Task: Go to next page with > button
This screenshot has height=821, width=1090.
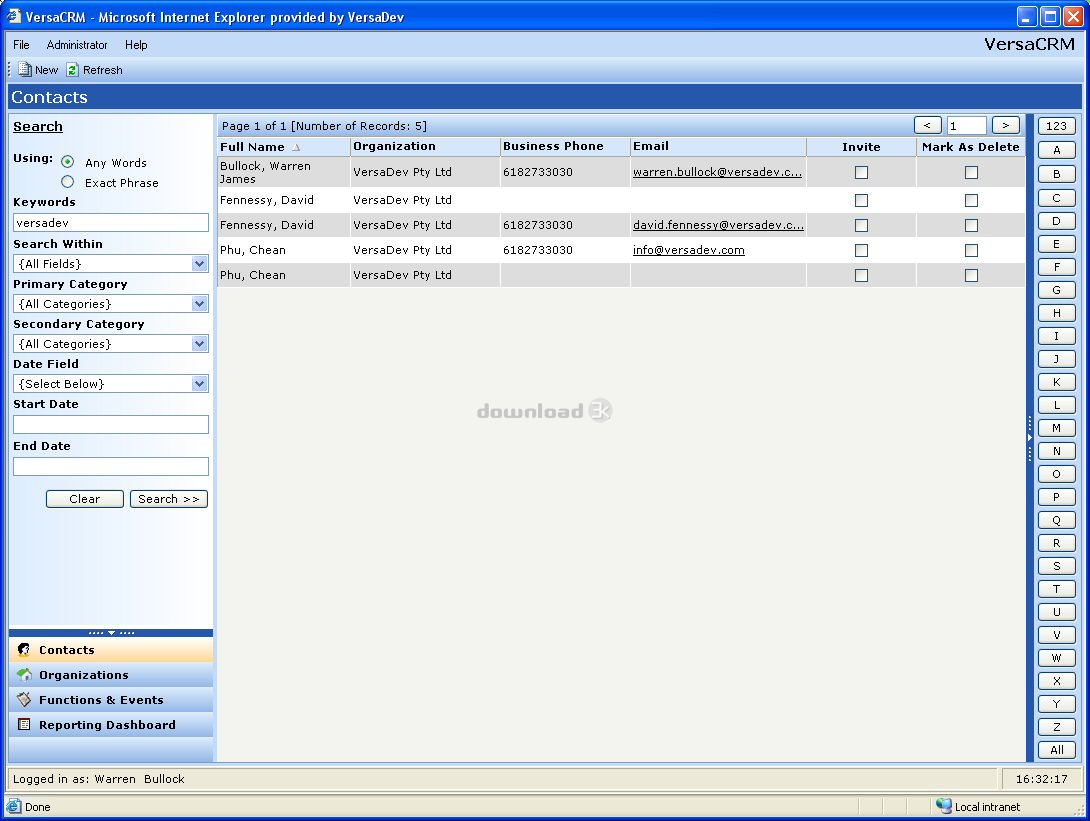Action: point(1006,125)
